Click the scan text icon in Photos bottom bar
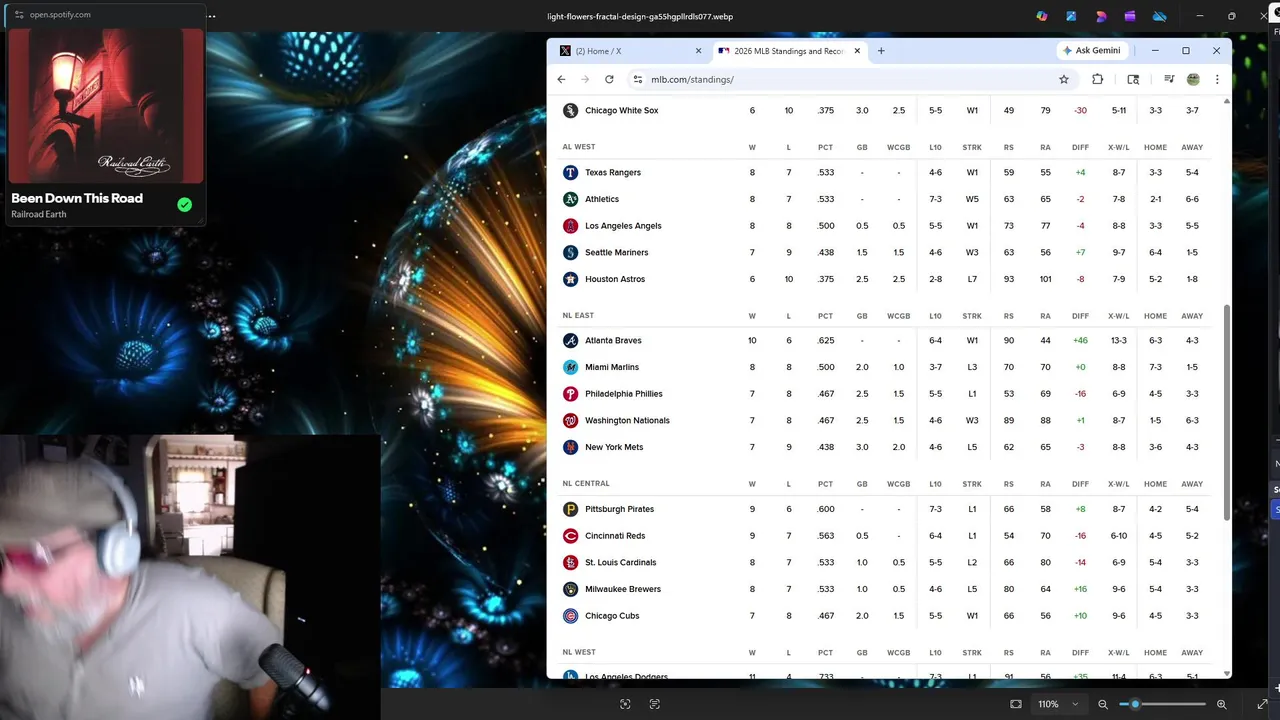Screen dimensions: 1280x720 click(655, 704)
